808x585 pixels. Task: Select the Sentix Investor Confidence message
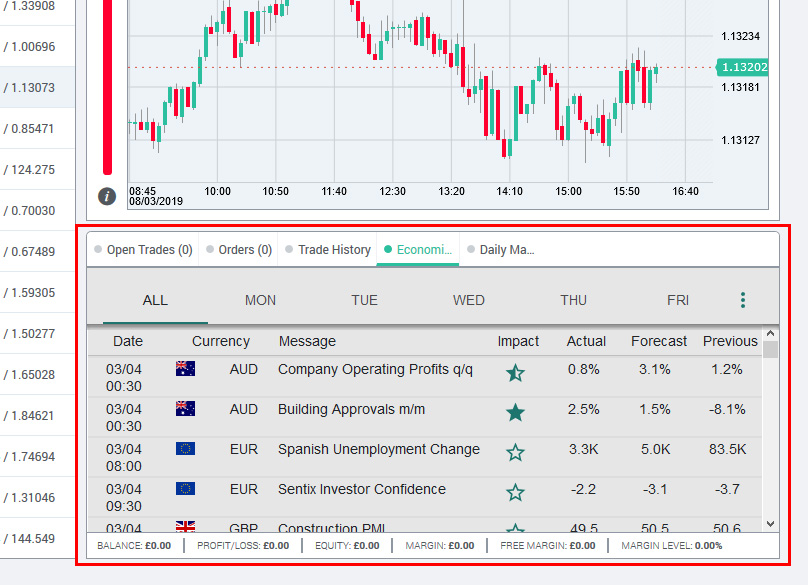point(362,489)
